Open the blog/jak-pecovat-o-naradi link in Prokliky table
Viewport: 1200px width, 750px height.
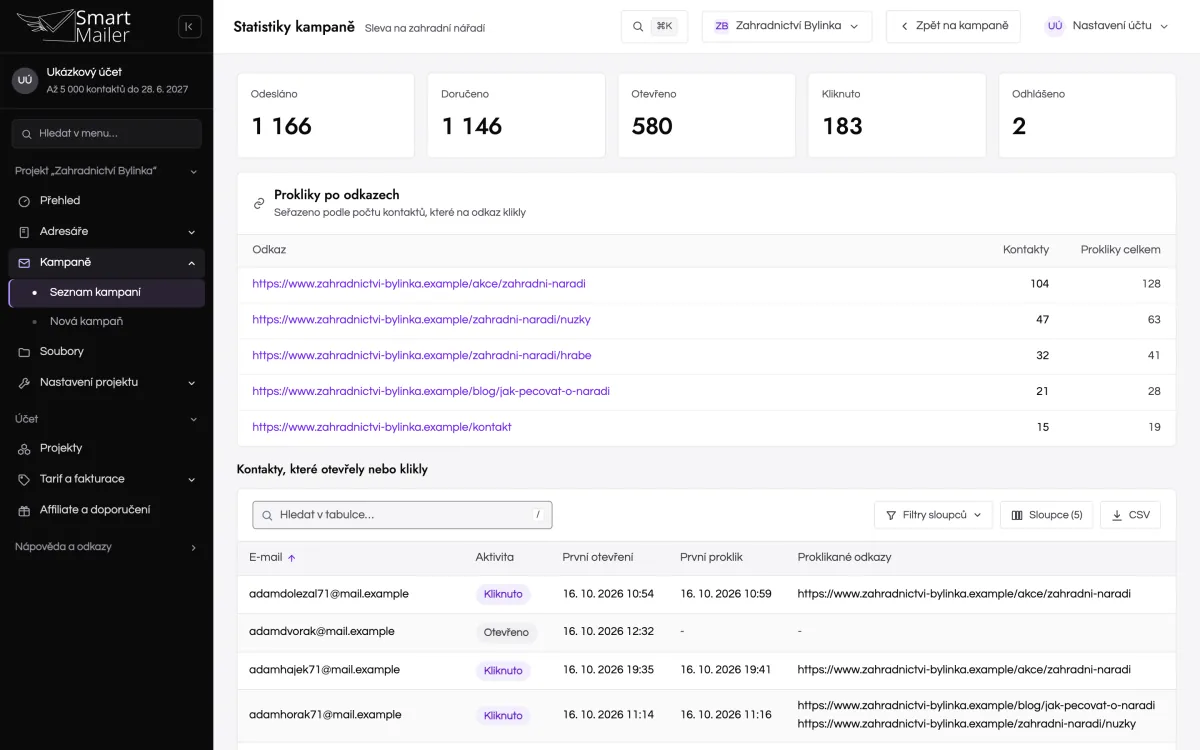click(431, 391)
